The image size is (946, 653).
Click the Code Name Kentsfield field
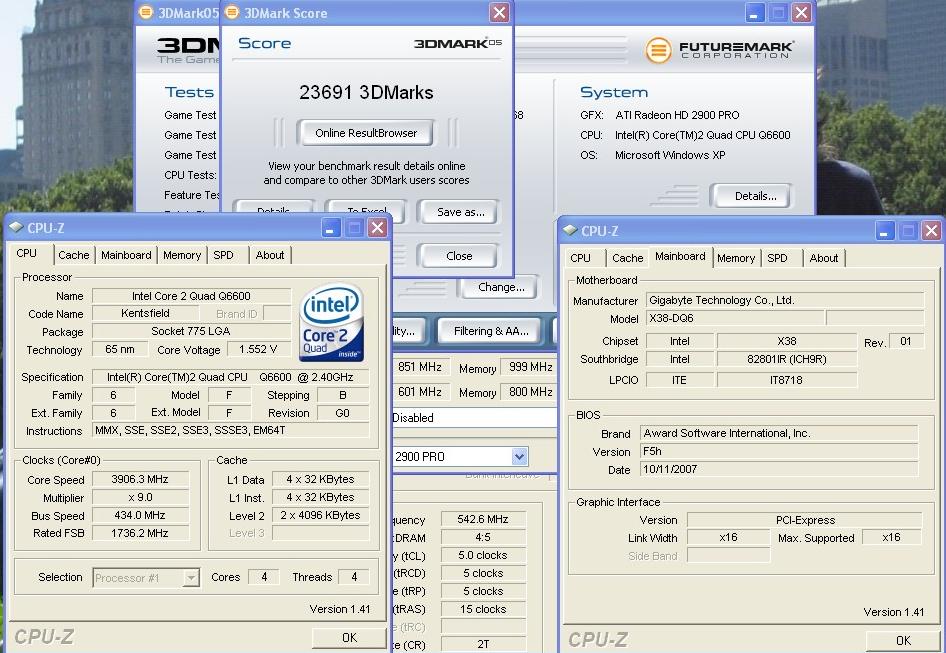pyautogui.click(x=145, y=313)
